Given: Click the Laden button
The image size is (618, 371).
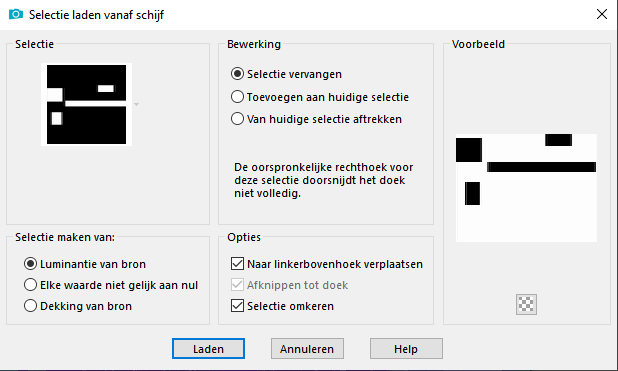Looking at the screenshot, I should pyautogui.click(x=208, y=349).
